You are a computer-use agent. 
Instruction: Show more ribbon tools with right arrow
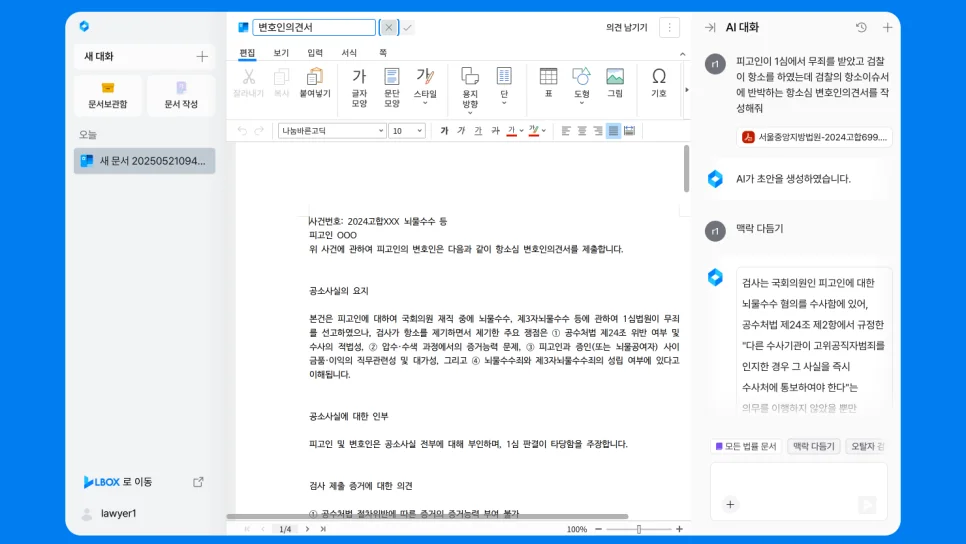coord(687,90)
